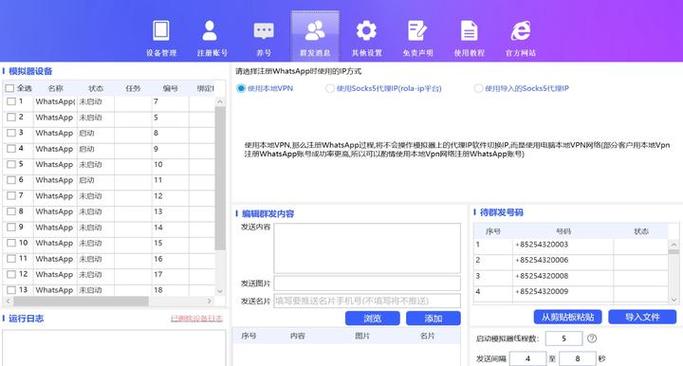Image resolution: width=683 pixels, height=366 pixels.
Task: Click the send interval maximum field showing 8
Action: 578,359
